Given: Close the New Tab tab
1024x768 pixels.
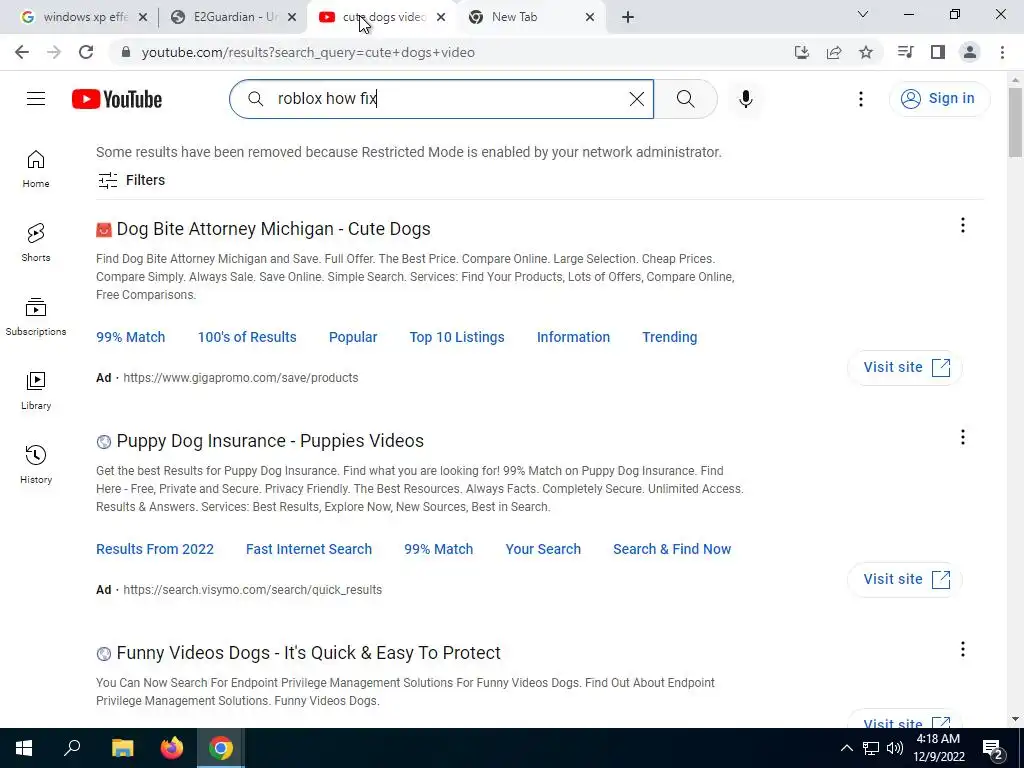Looking at the screenshot, I should click(590, 17).
